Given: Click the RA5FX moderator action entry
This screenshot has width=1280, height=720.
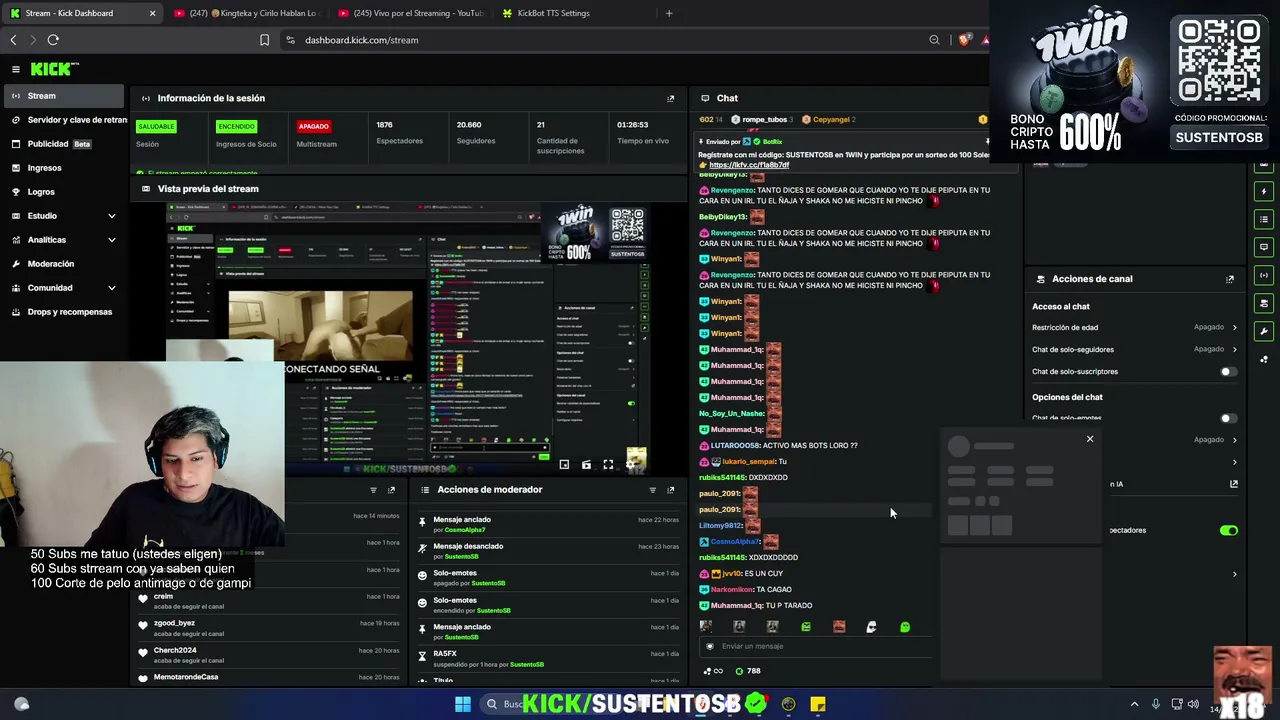Looking at the screenshot, I should point(549,658).
